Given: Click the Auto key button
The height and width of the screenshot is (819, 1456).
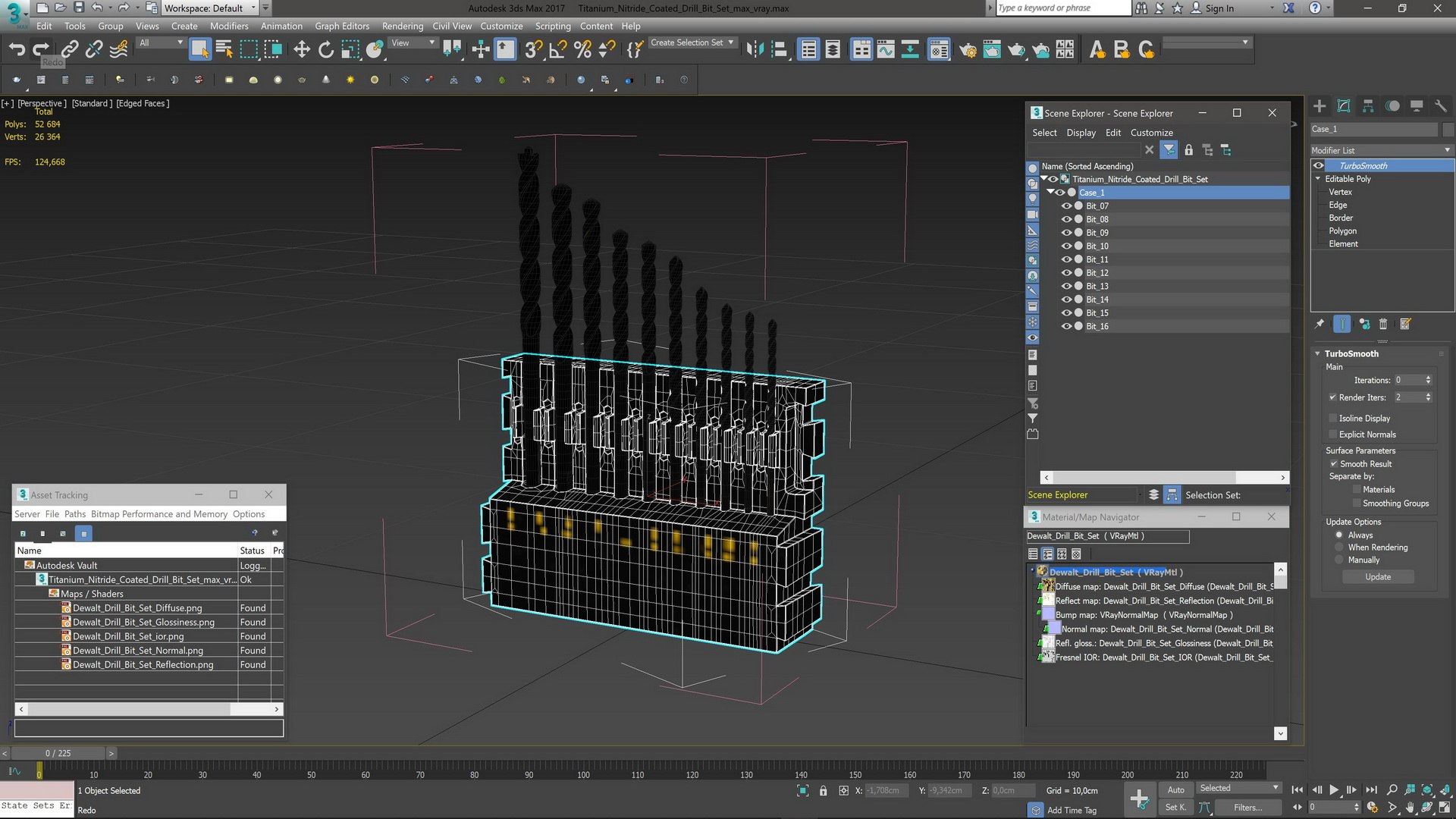Looking at the screenshot, I should tap(1175, 789).
